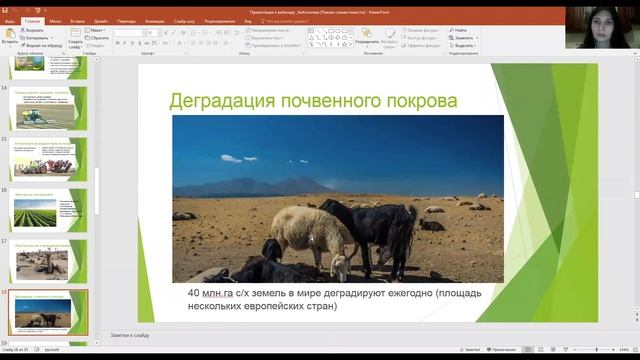Save the presentation from quick access toolbar
The width and height of the screenshot is (640, 360).
click(x=5, y=11)
